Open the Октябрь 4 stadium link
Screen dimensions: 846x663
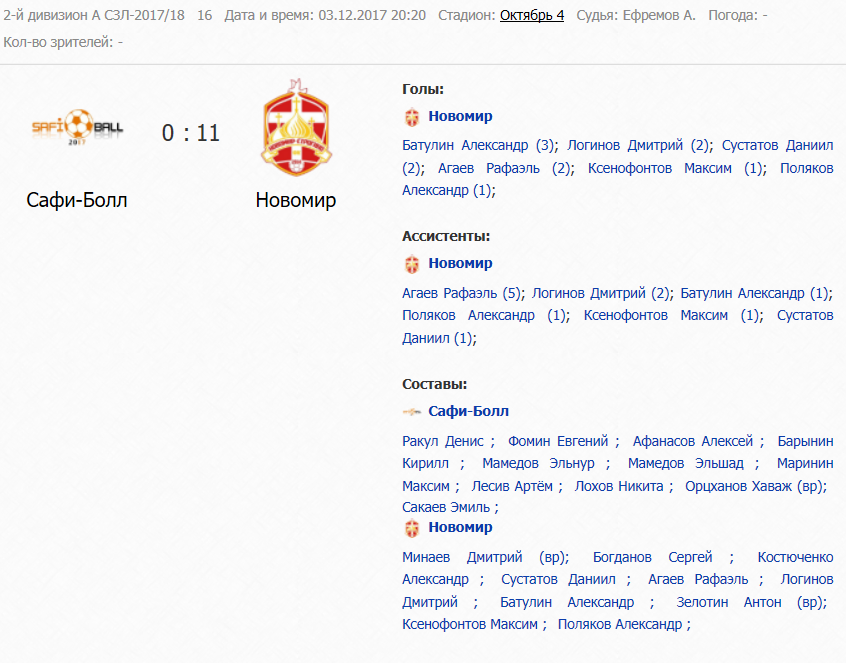[x=532, y=15]
